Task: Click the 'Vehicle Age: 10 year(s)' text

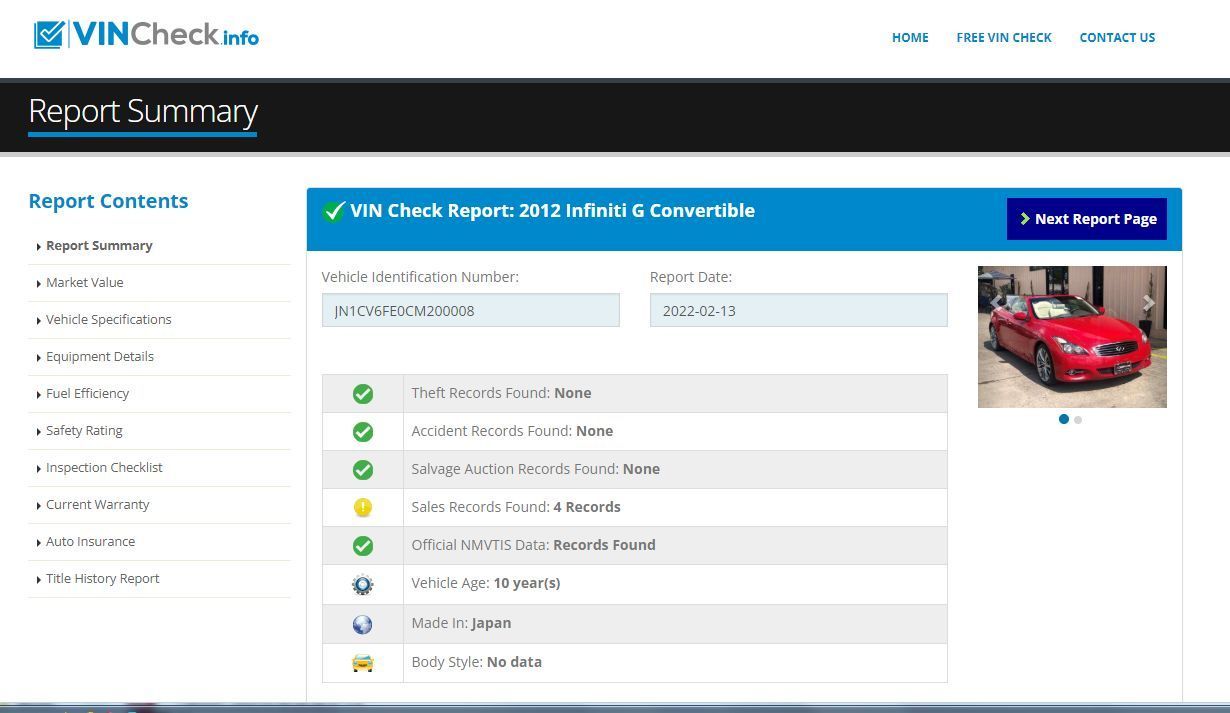Action: point(485,583)
